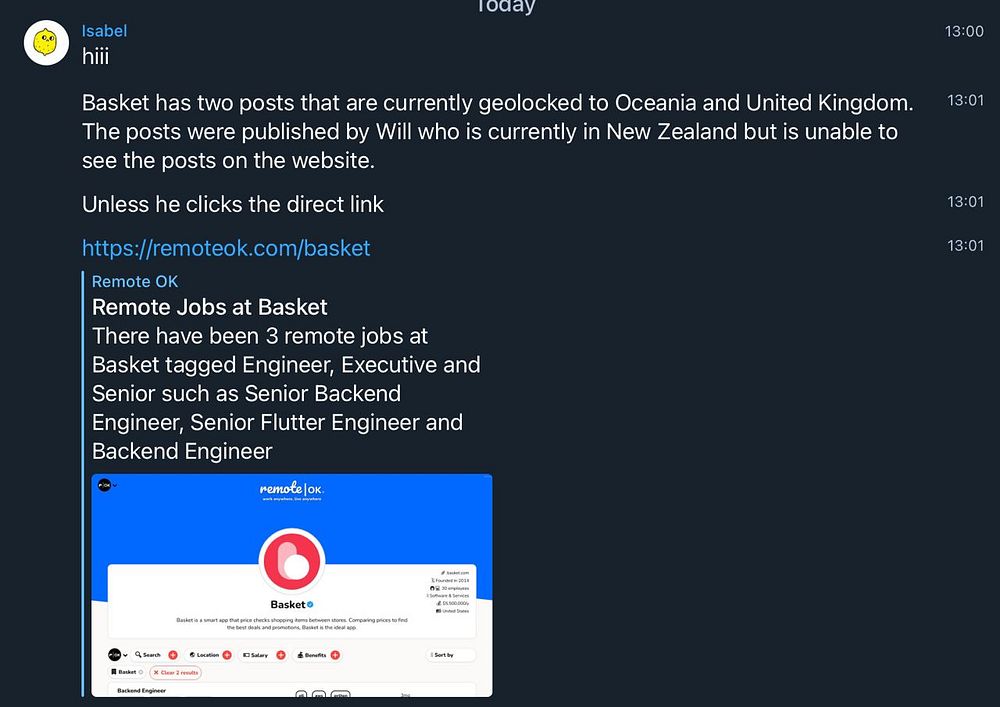The width and height of the screenshot is (1000, 707).
Task: Open the remoteok.com/basket link
Action: [226, 248]
